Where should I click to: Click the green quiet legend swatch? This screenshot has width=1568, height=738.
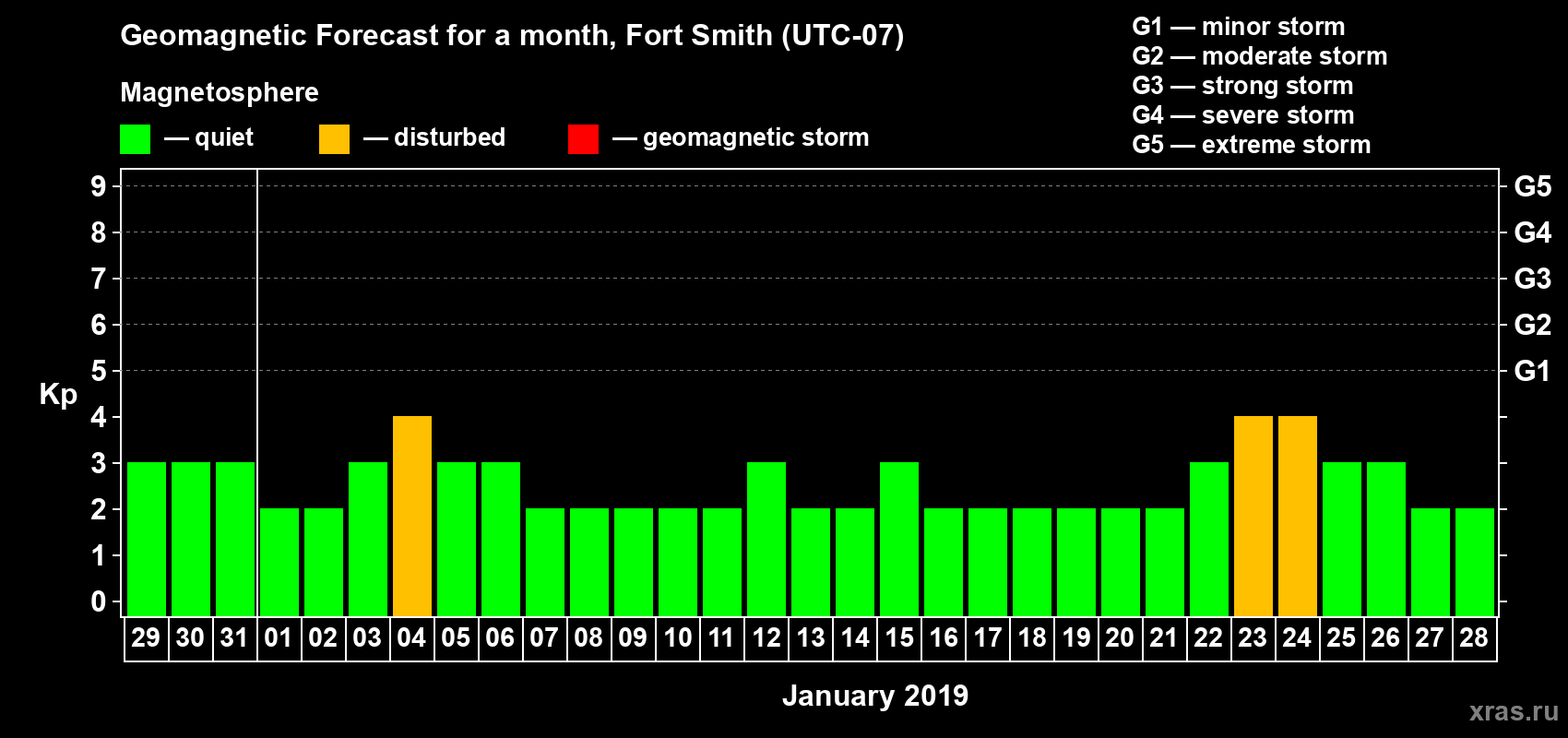(x=135, y=139)
